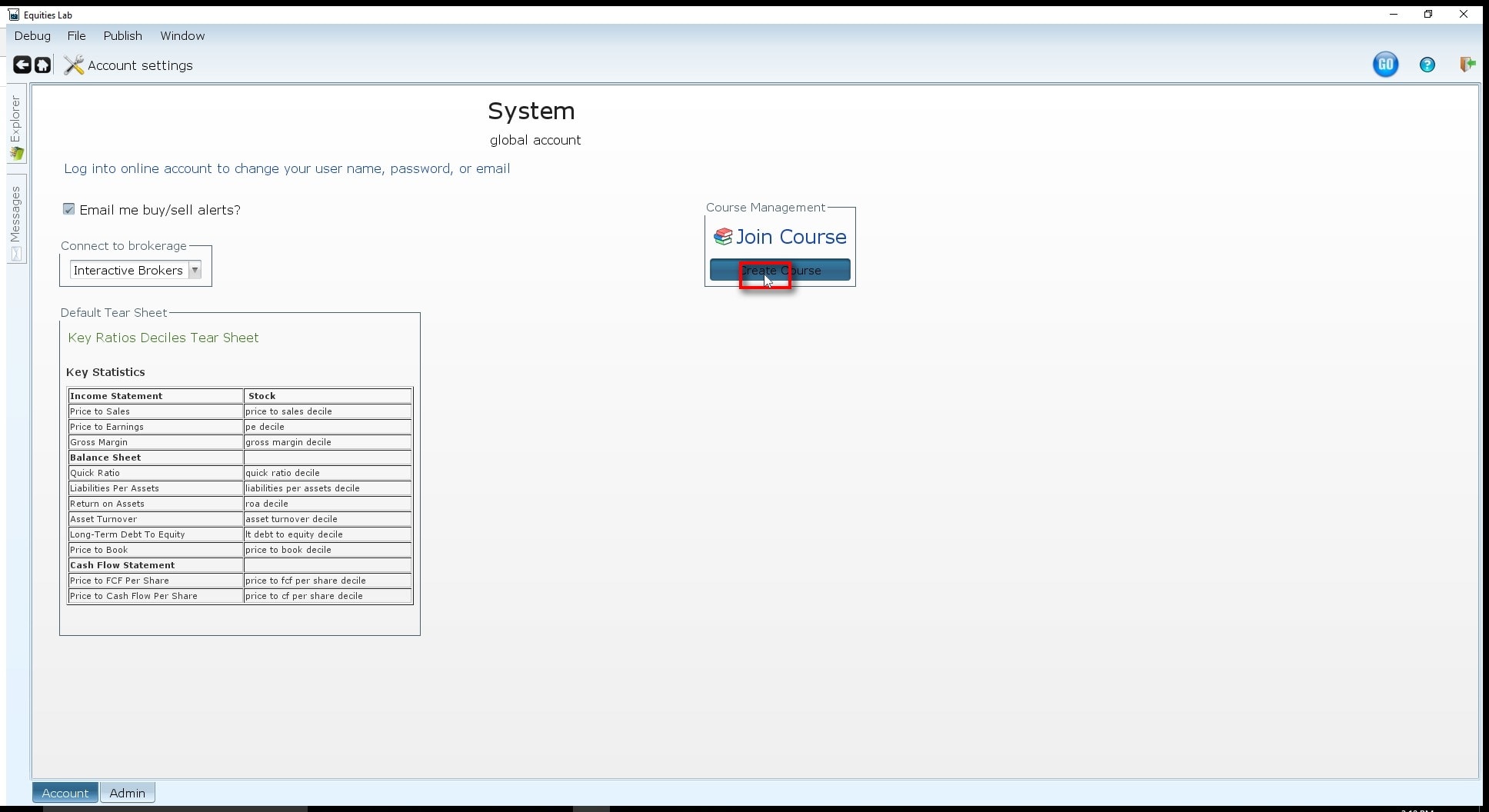Viewport: 1489px width, 812px height.
Task: Click the Account settings wrench icon
Action: [74, 65]
